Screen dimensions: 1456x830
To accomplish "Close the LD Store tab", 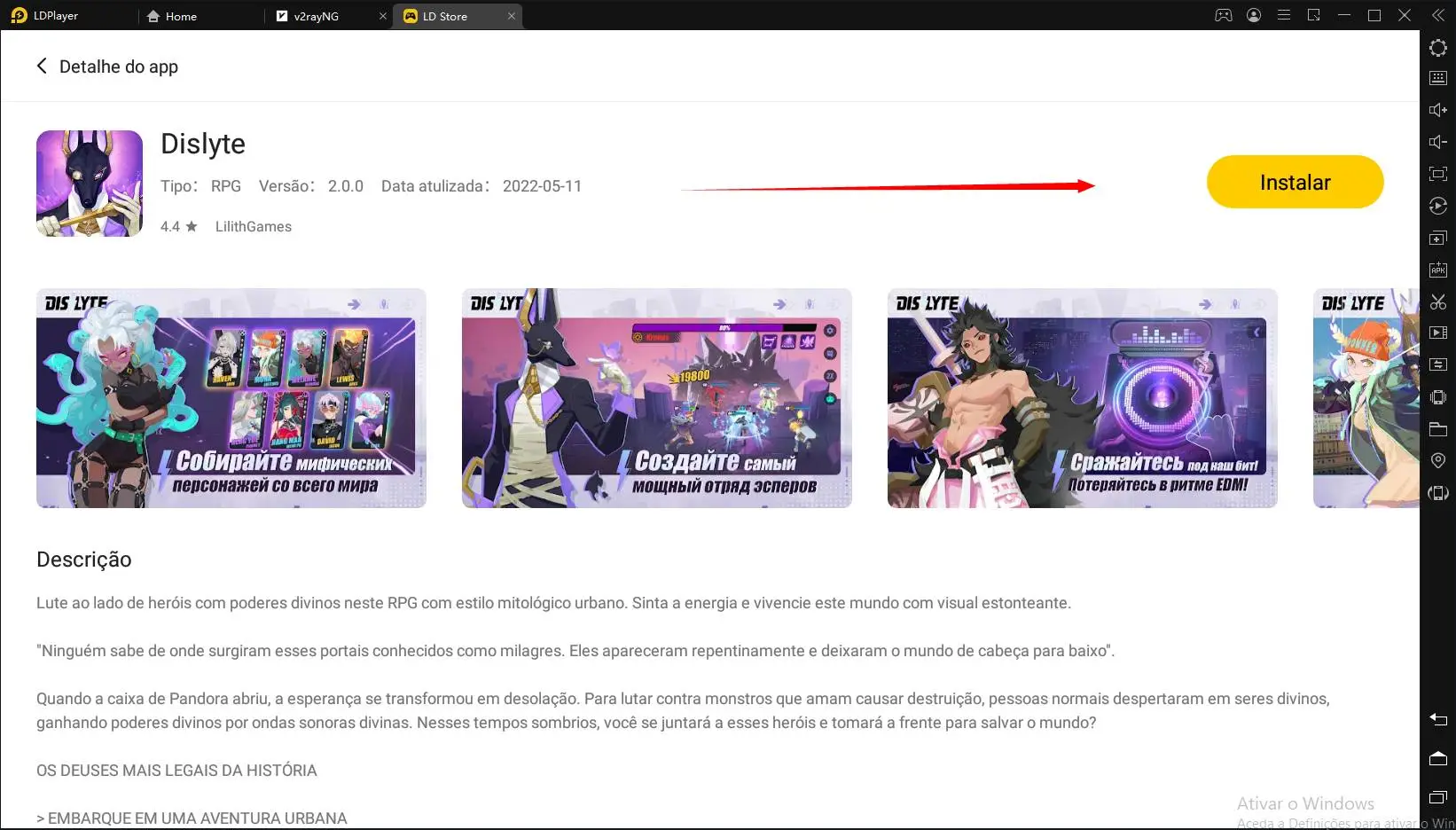I will [512, 16].
